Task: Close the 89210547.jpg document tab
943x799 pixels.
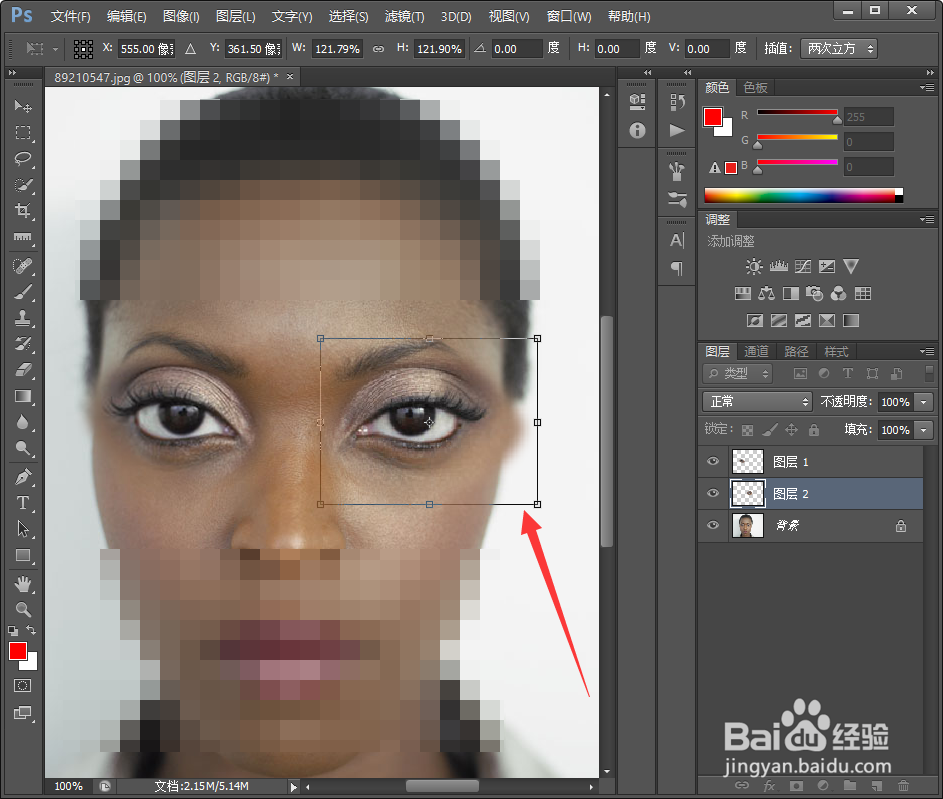Action: (290, 77)
